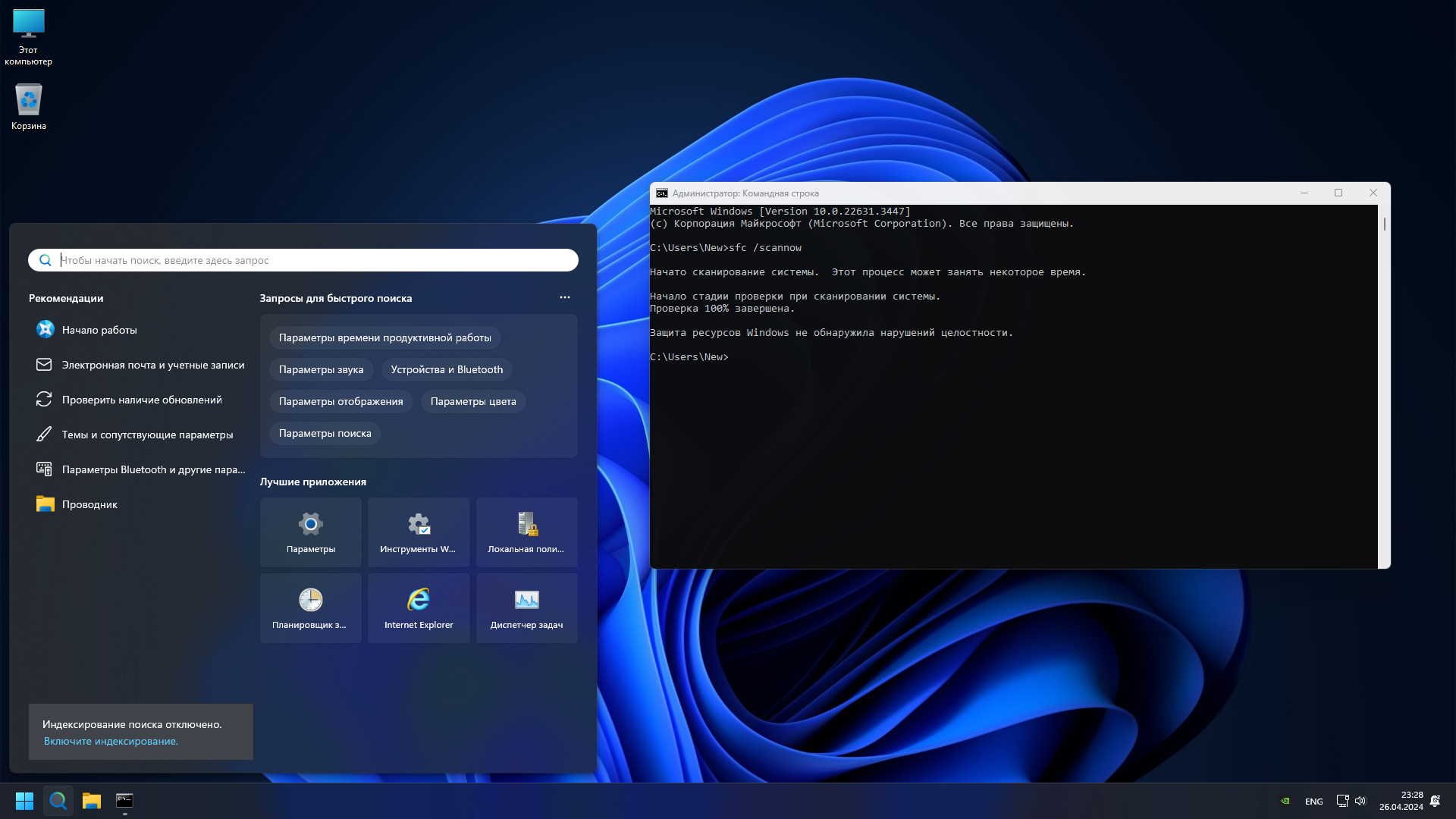Open Инструменты Windows tile
This screenshot has width=1456, height=819.
tap(418, 532)
